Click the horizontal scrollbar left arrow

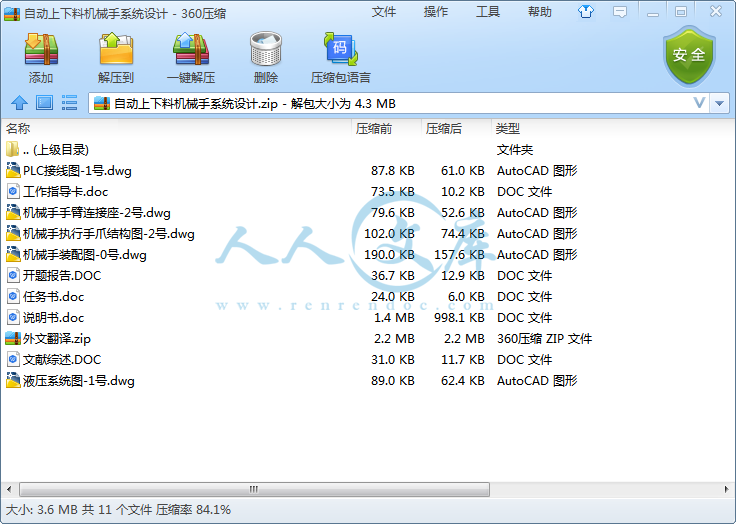9,489
